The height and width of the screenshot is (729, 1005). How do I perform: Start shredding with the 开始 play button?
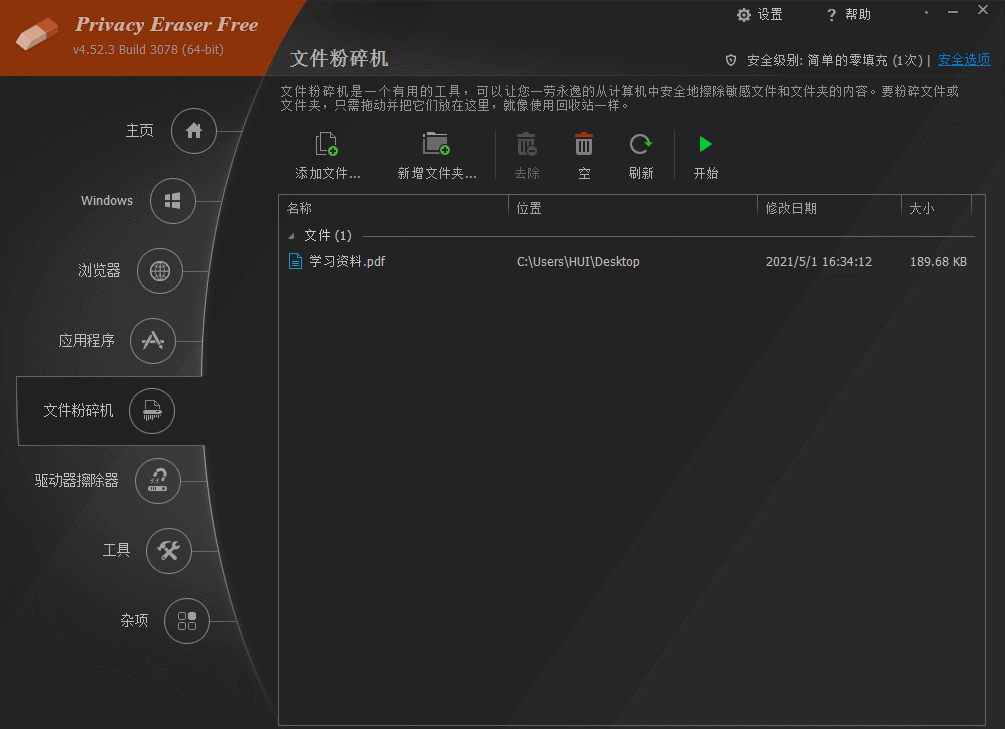[705, 144]
